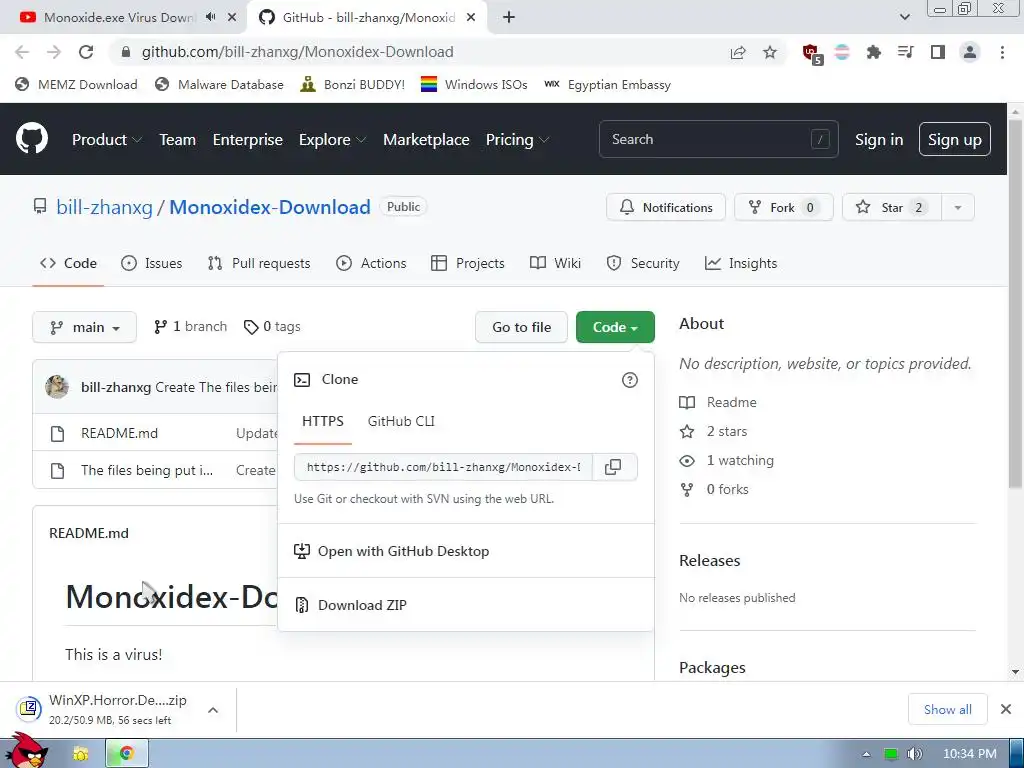
Task: Click Show all downloads button
Action: pyautogui.click(x=948, y=709)
